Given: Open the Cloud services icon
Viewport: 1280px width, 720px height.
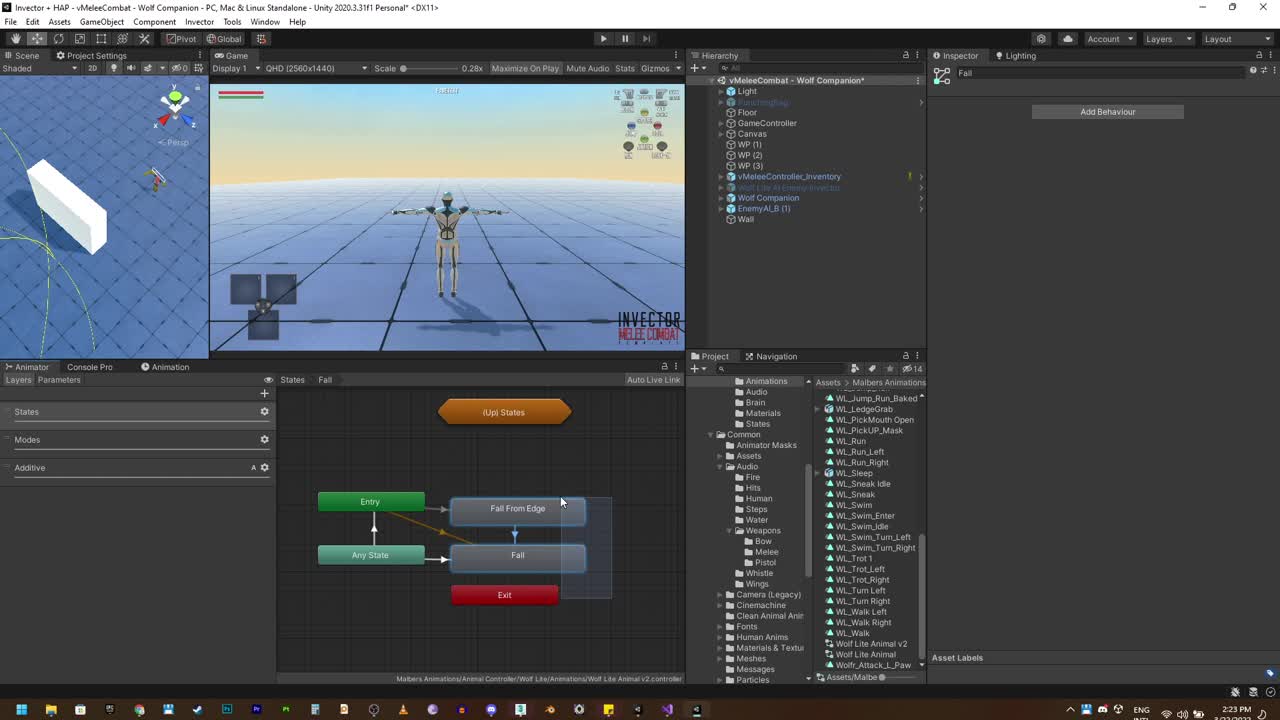Looking at the screenshot, I should click(x=1068, y=39).
